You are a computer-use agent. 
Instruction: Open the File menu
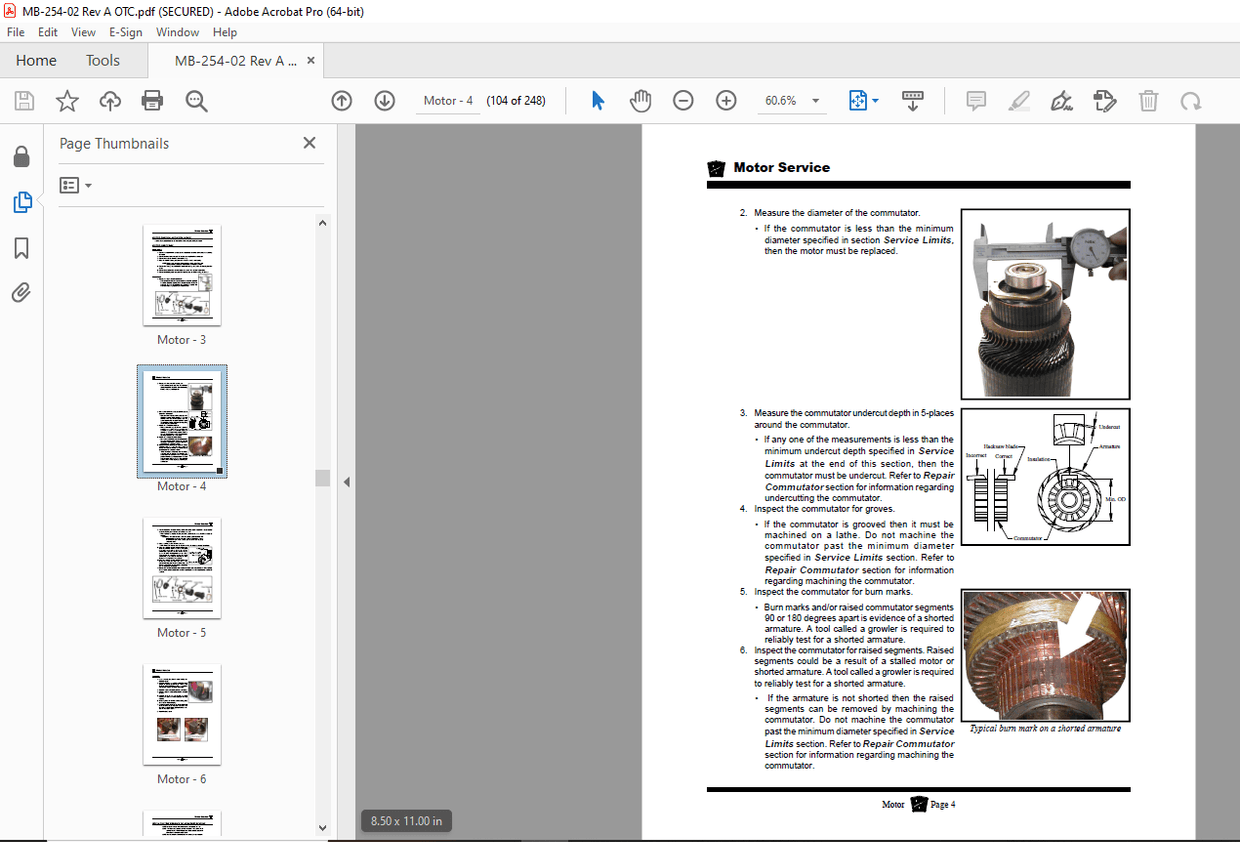click(16, 32)
